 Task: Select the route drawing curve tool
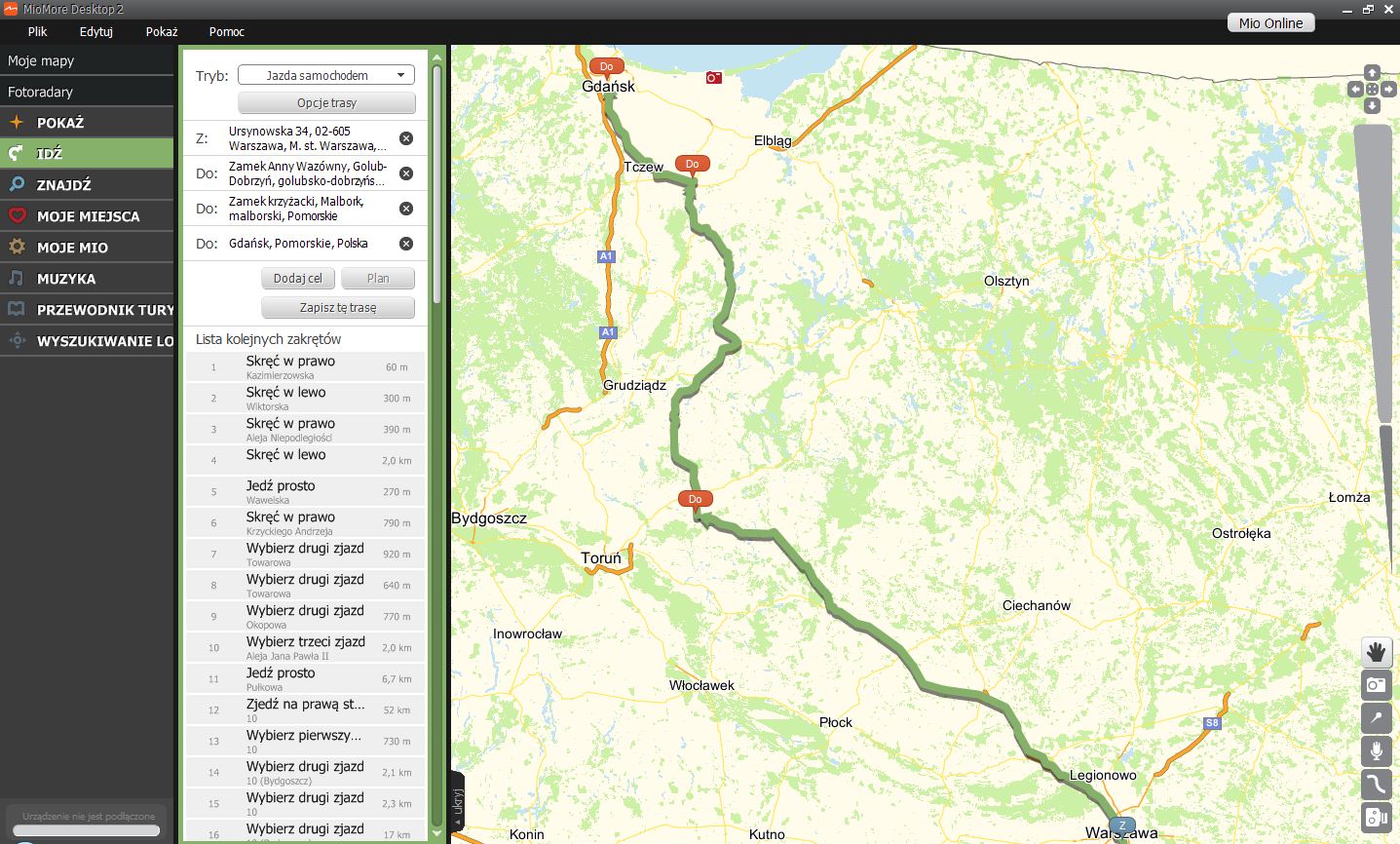1376,785
